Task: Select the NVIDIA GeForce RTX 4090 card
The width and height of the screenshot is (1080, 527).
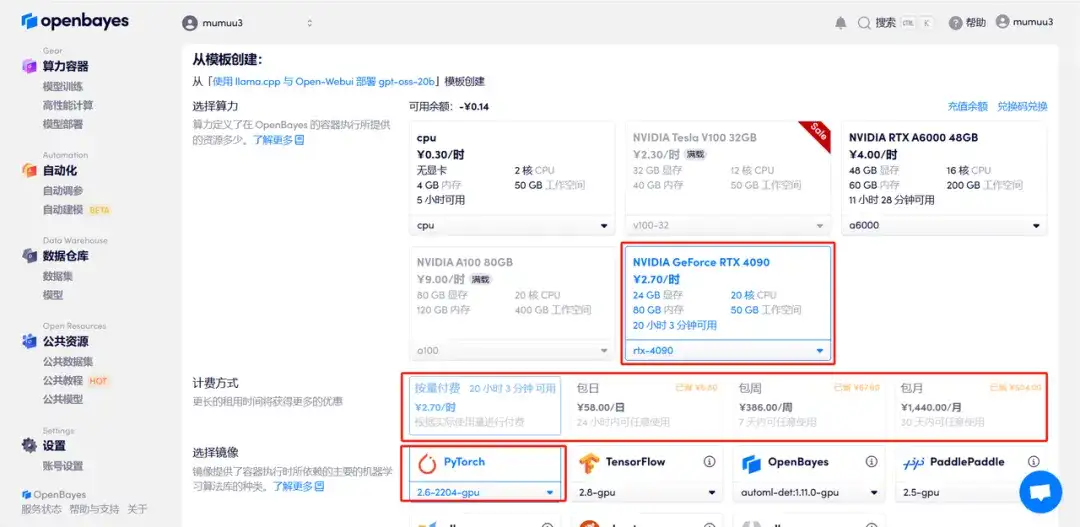Action: (x=728, y=304)
